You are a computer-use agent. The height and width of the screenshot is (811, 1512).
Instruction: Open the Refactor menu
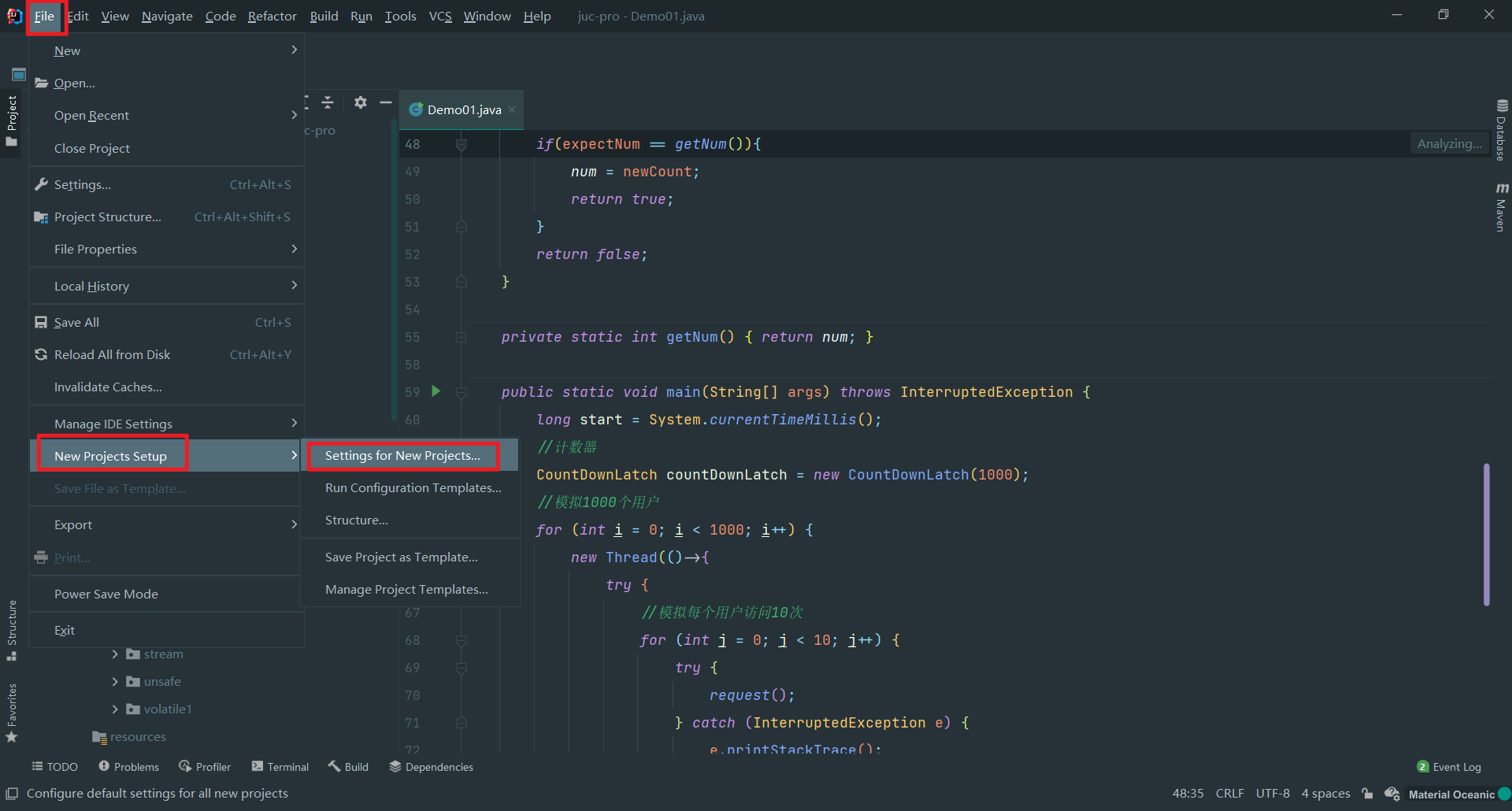(272, 16)
